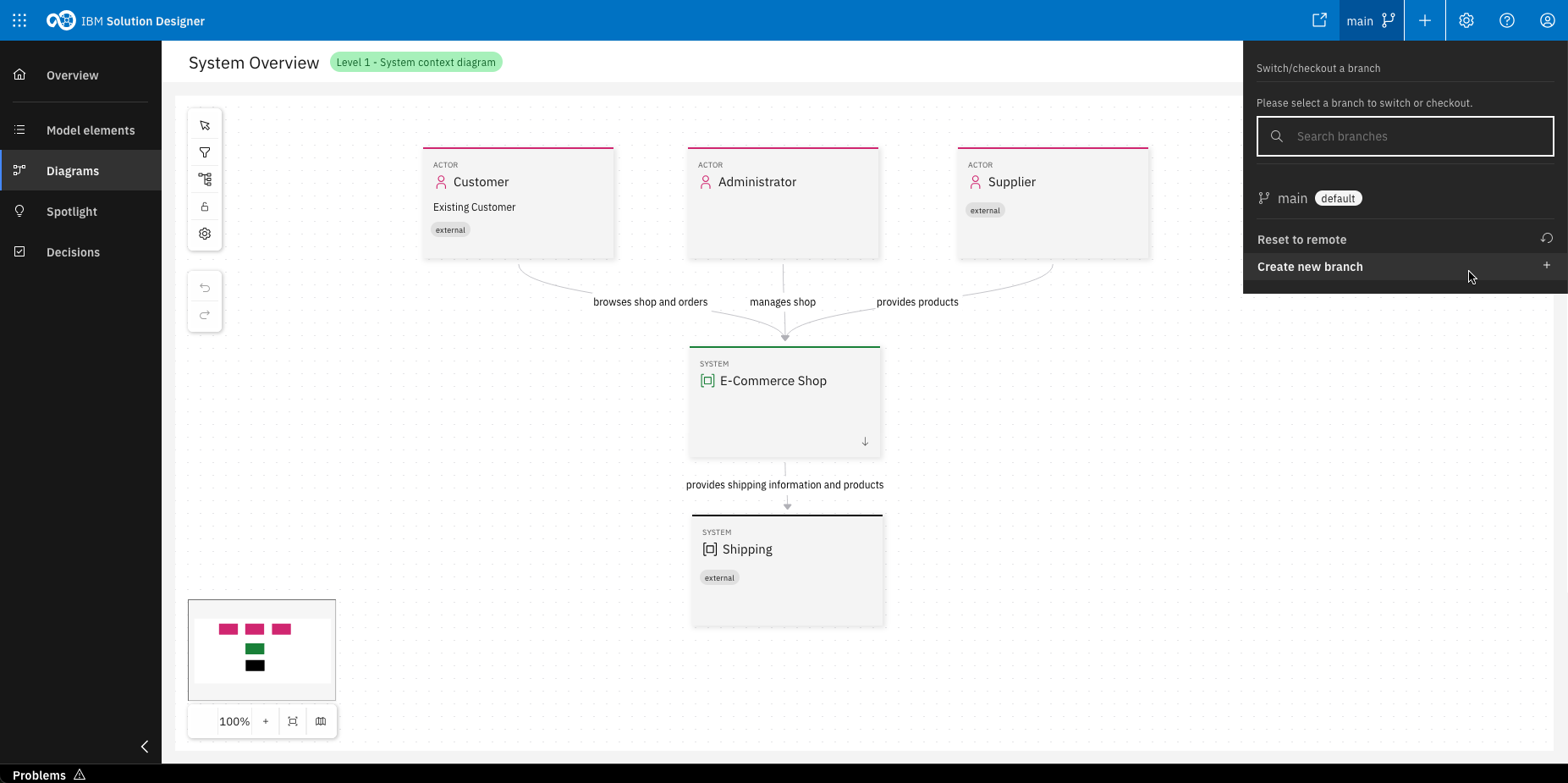The height and width of the screenshot is (783, 1568).
Task: Open the Diagrams sidebar section
Action: 74,170
